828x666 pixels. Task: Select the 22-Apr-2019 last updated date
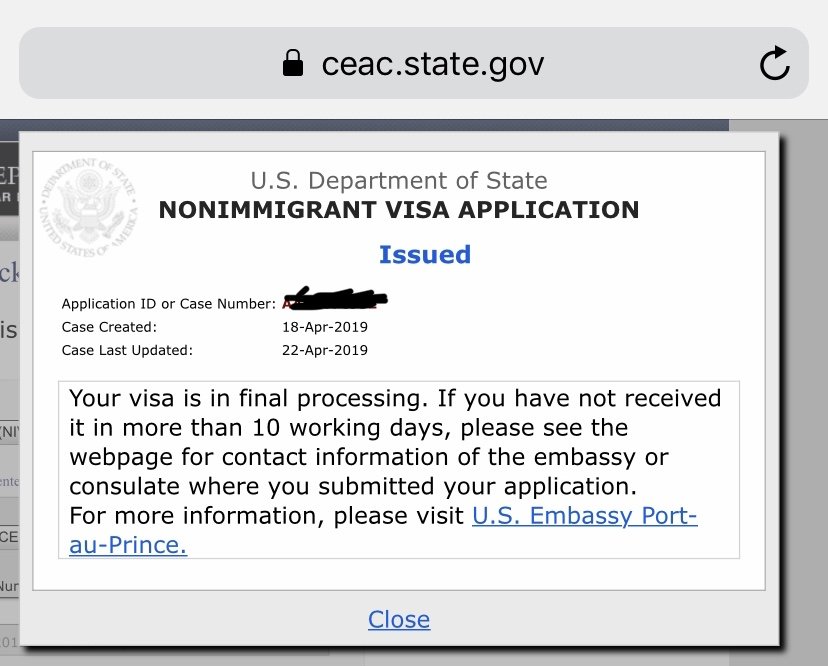click(325, 350)
